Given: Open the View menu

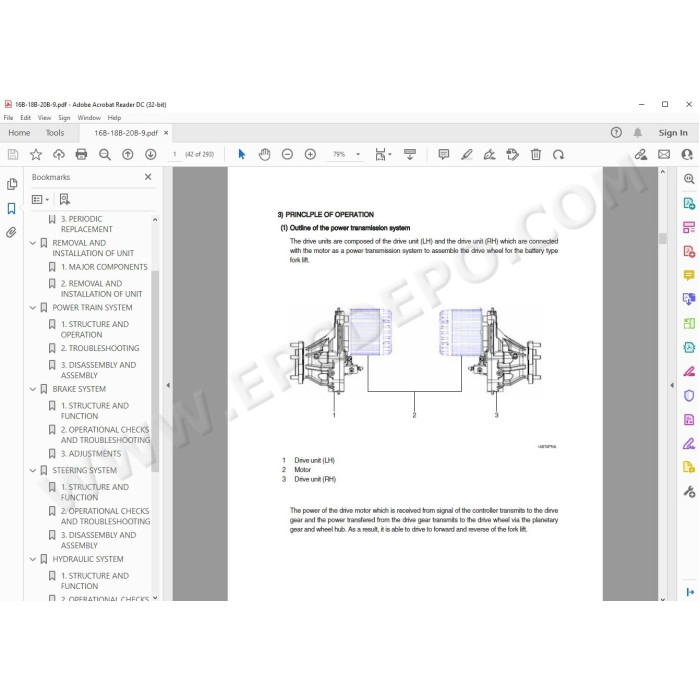Looking at the screenshot, I should coord(44,118).
